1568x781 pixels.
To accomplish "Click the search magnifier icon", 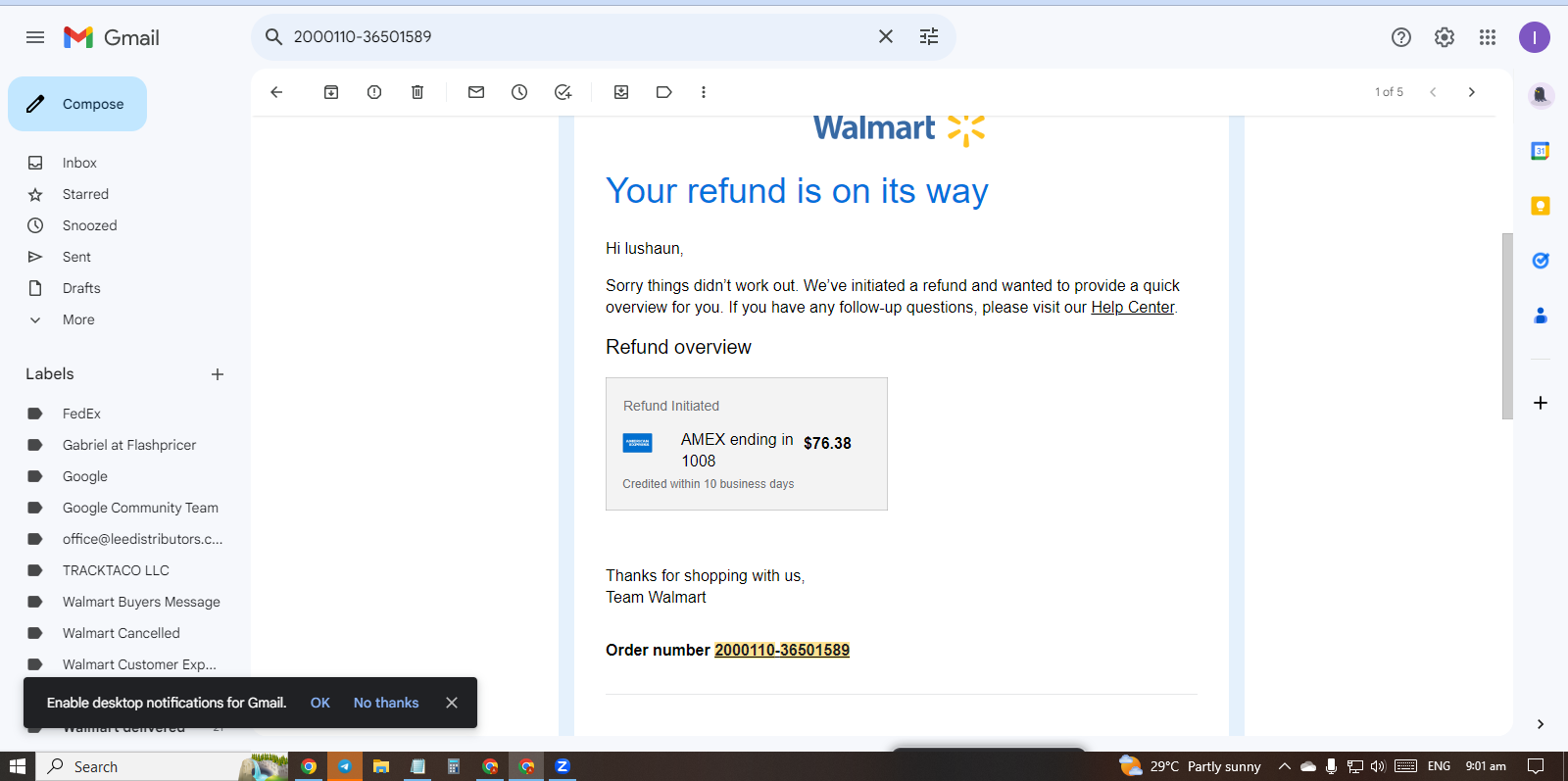I will [x=273, y=37].
